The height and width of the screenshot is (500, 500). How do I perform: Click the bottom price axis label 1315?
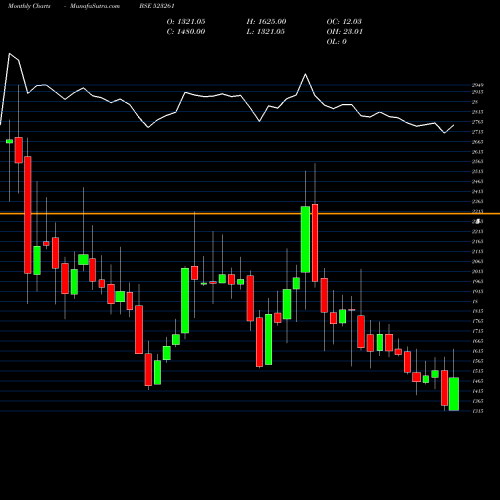478,411
